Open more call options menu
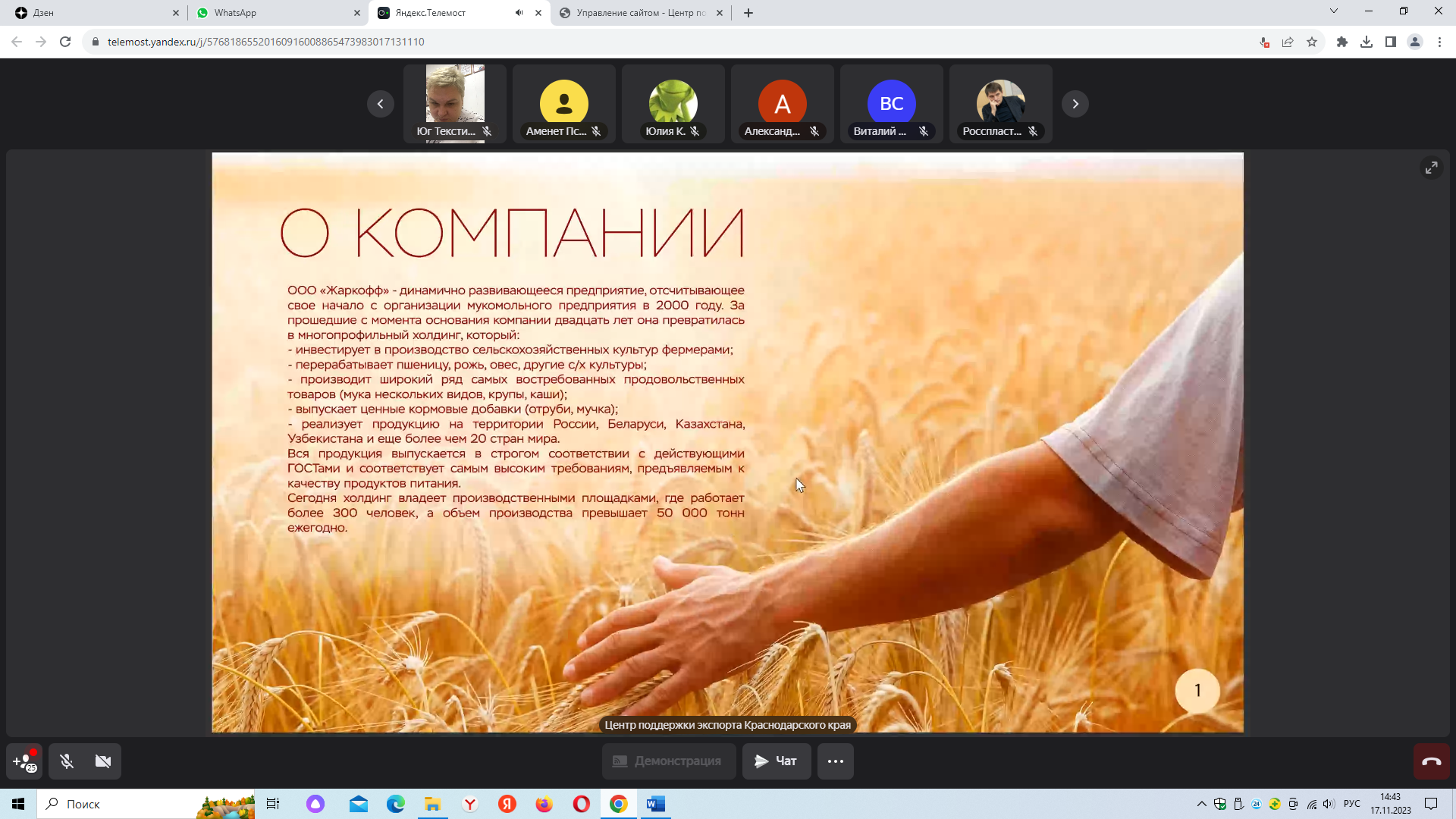The width and height of the screenshot is (1456, 819). pos(836,761)
